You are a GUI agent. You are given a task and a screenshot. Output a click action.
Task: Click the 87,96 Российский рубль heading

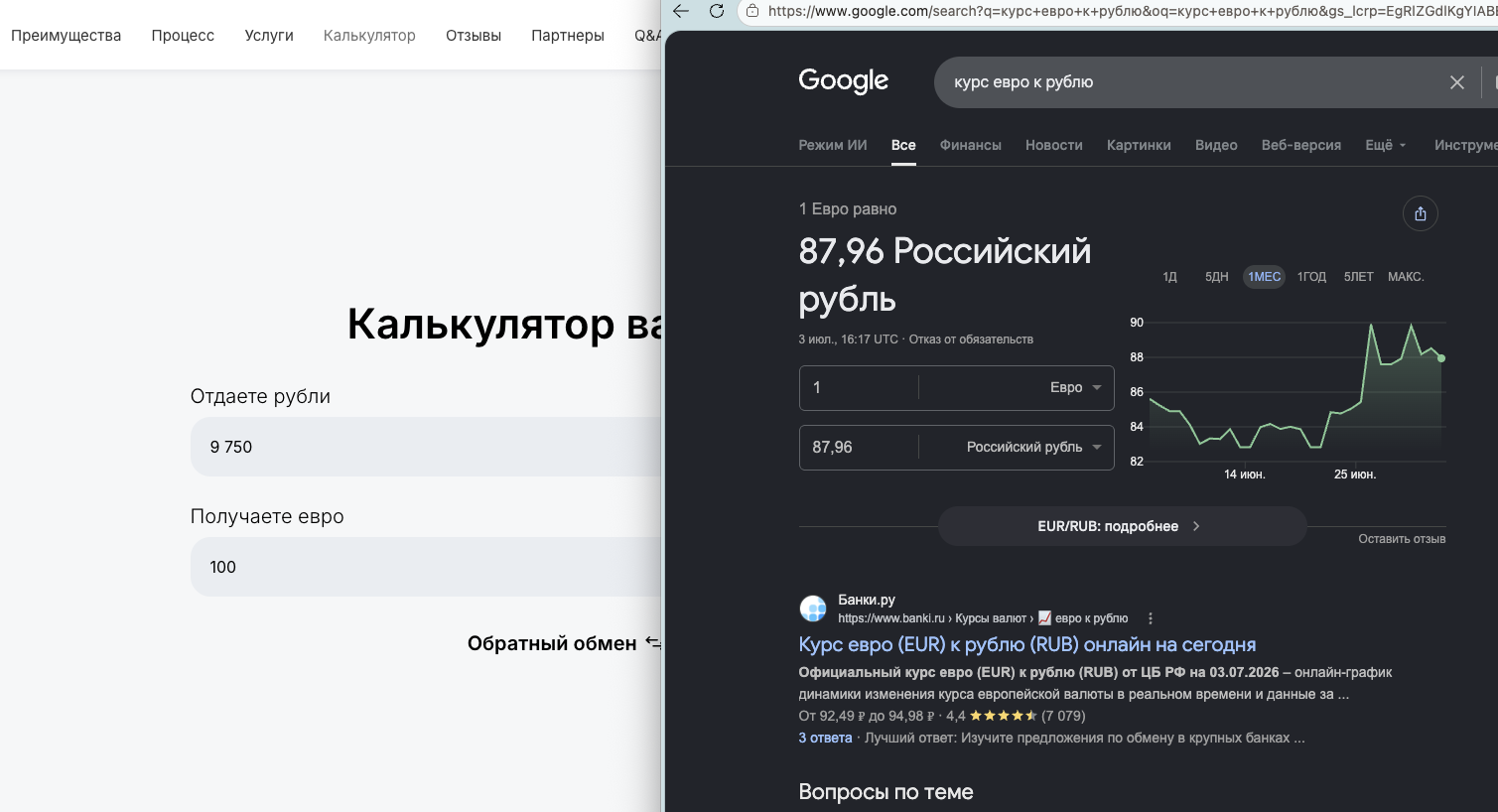[x=944, y=275]
